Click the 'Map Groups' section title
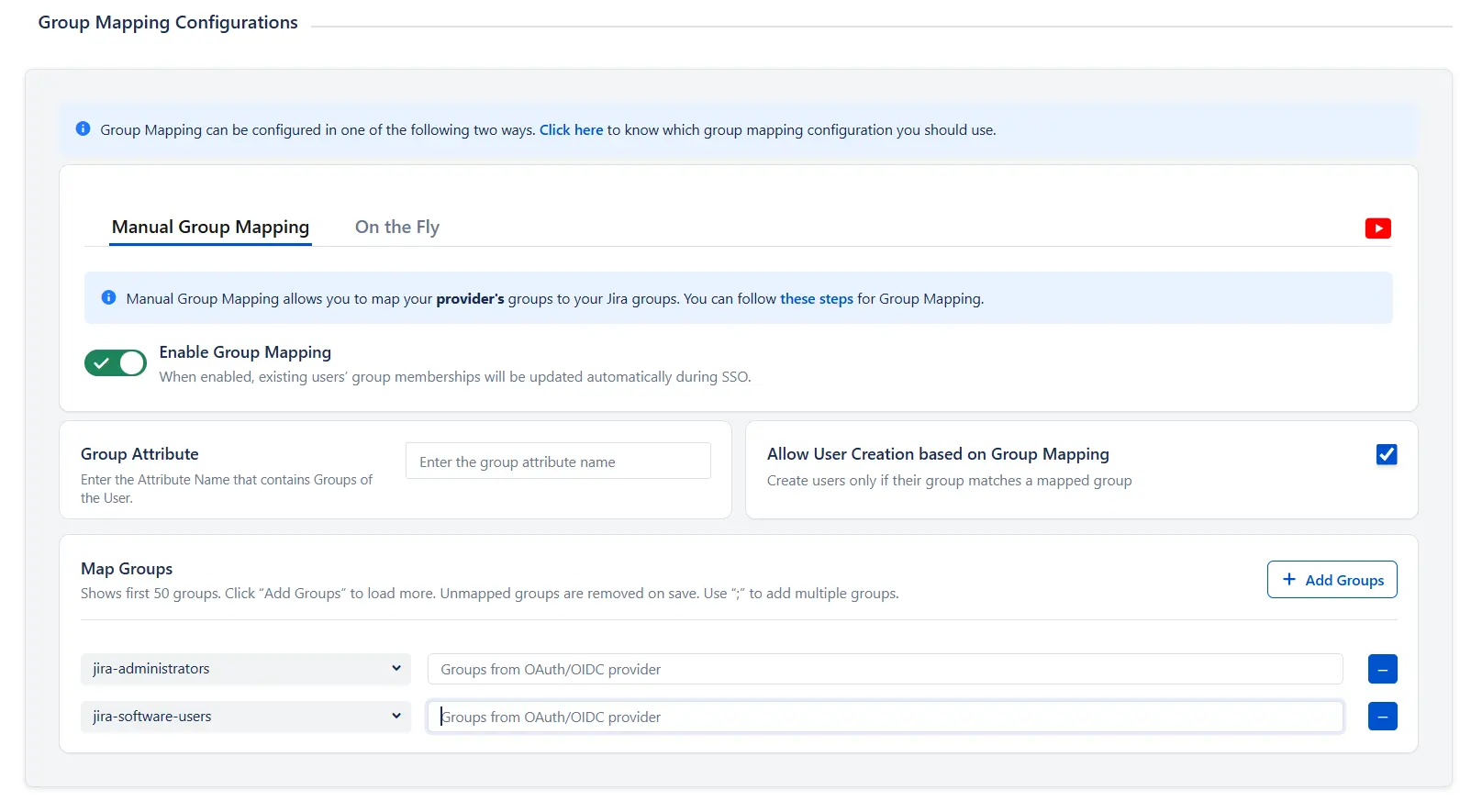The width and height of the screenshot is (1460, 812). [127, 568]
